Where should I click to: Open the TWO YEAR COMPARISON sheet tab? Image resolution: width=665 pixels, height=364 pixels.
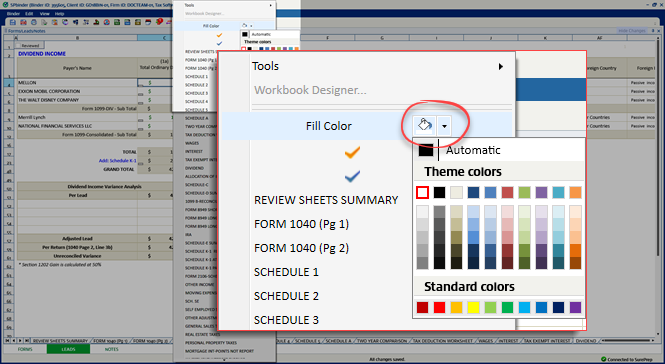click(x=382, y=341)
